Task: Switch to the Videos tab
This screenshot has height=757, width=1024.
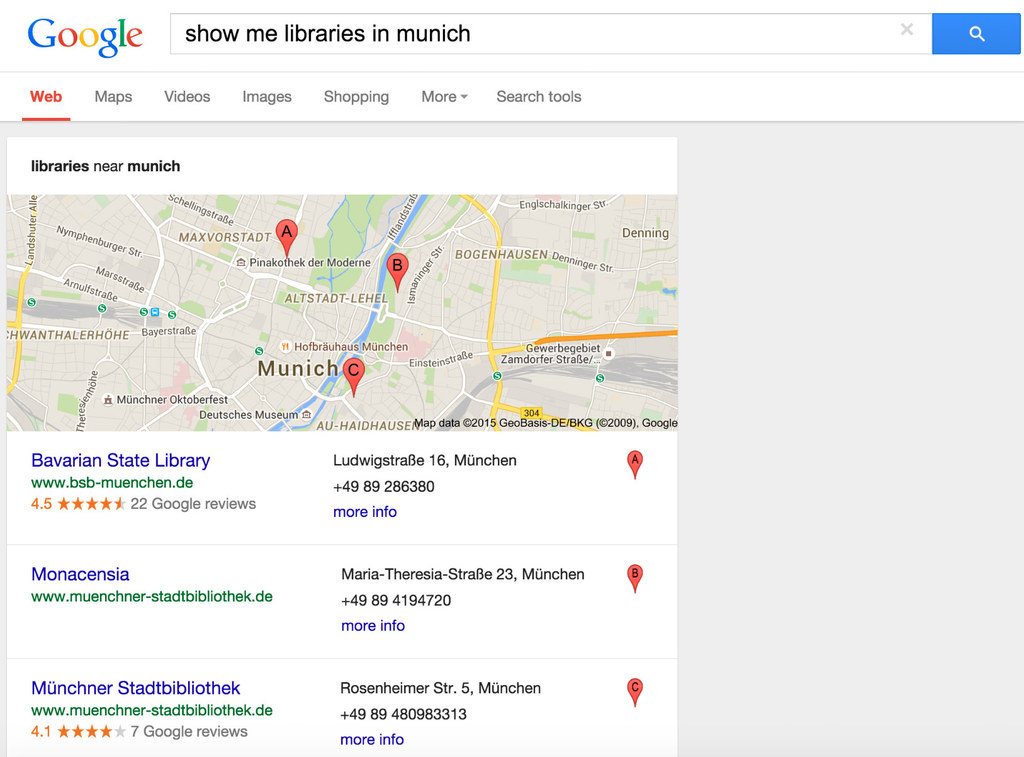Action: tap(187, 97)
